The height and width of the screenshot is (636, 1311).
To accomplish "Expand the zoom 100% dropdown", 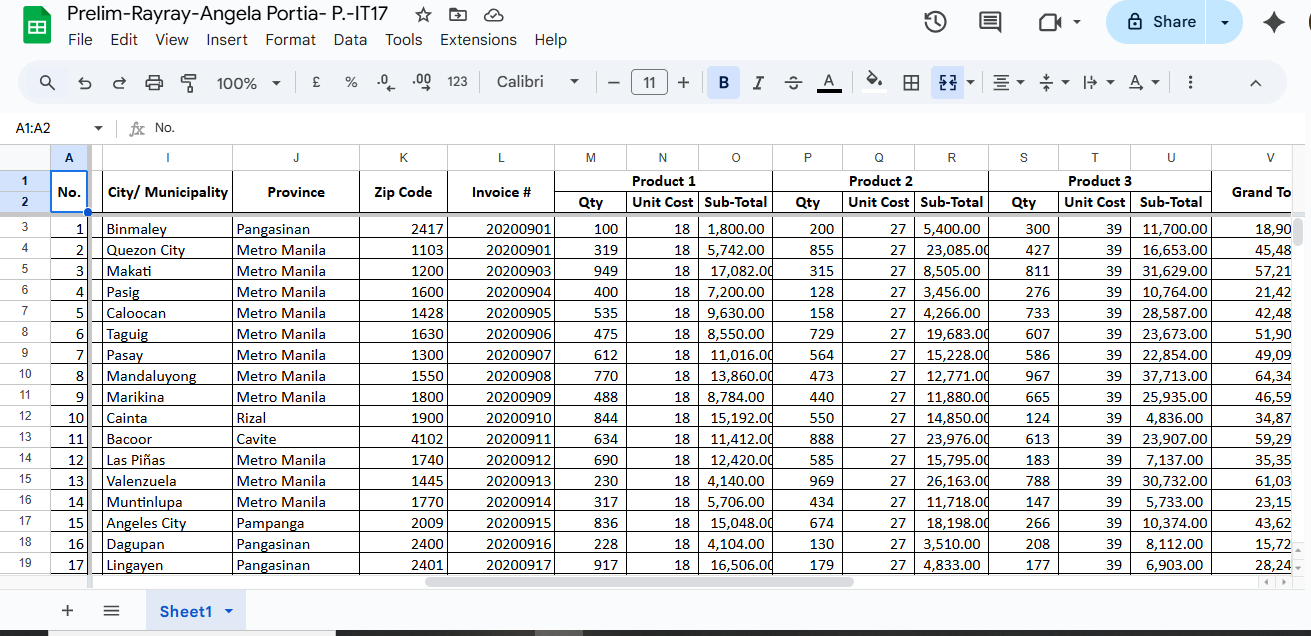I will 248,83.
